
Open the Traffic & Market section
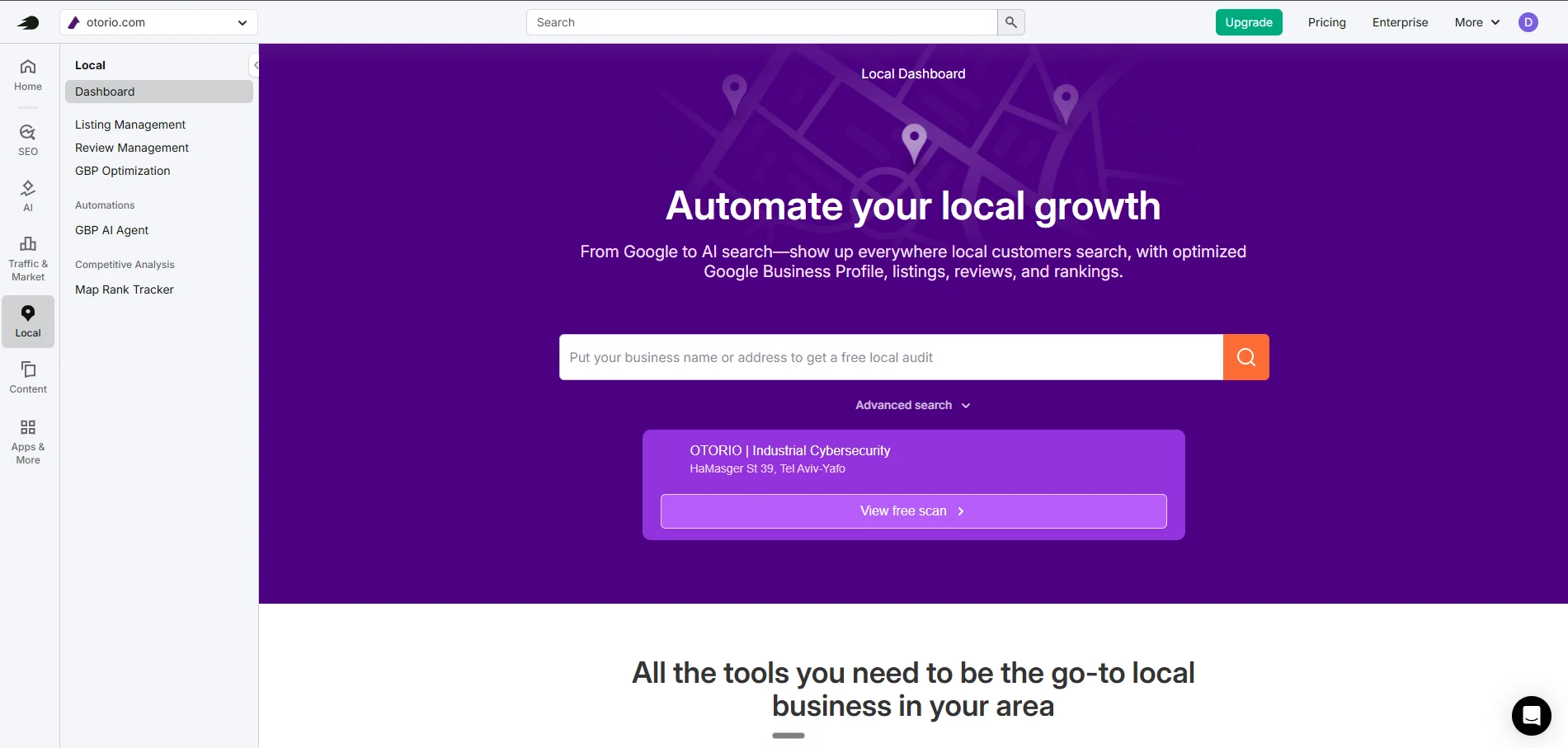tap(28, 258)
